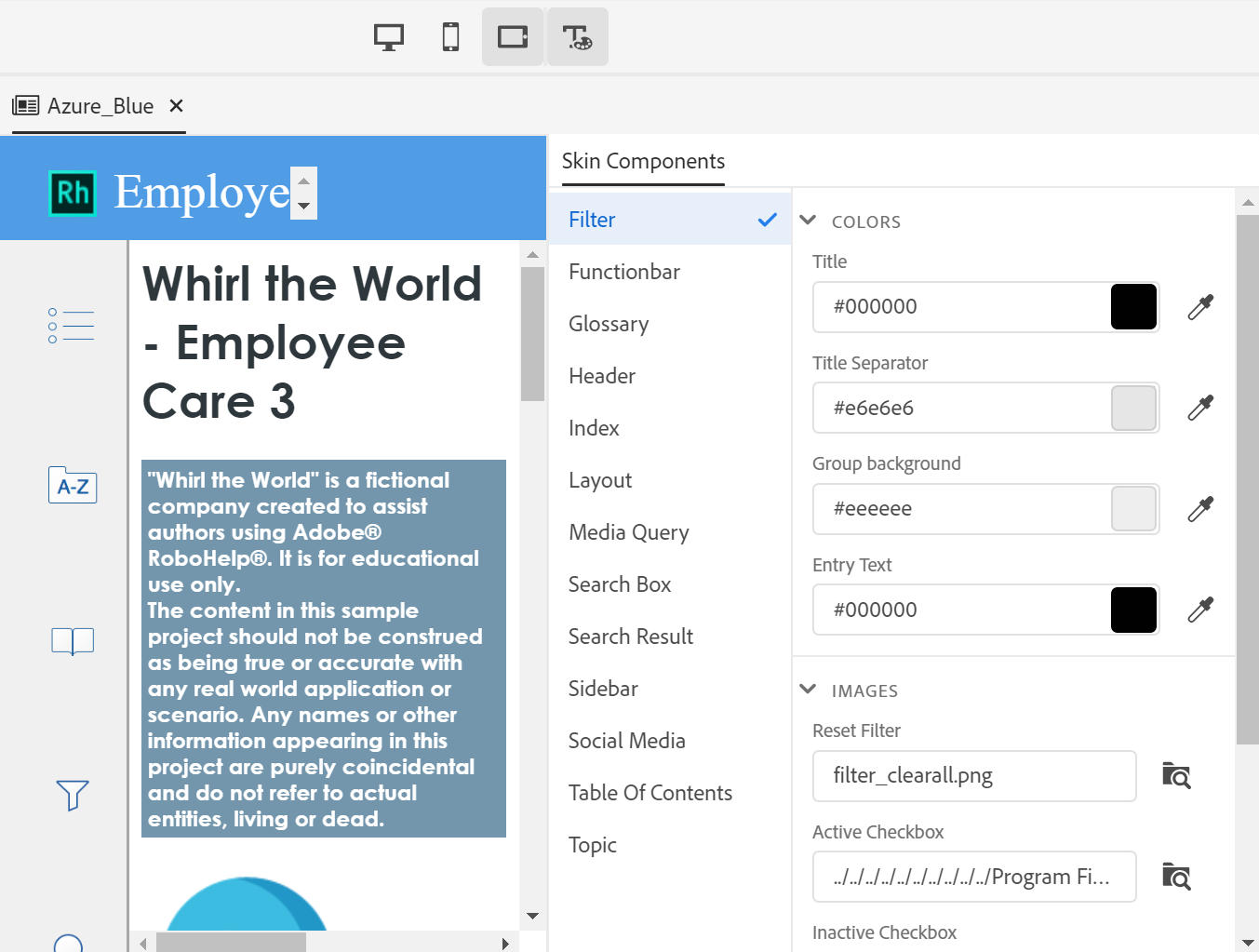Open the A-Z index sidebar icon
Viewport: 1259px width, 952px height.
[x=73, y=486]
